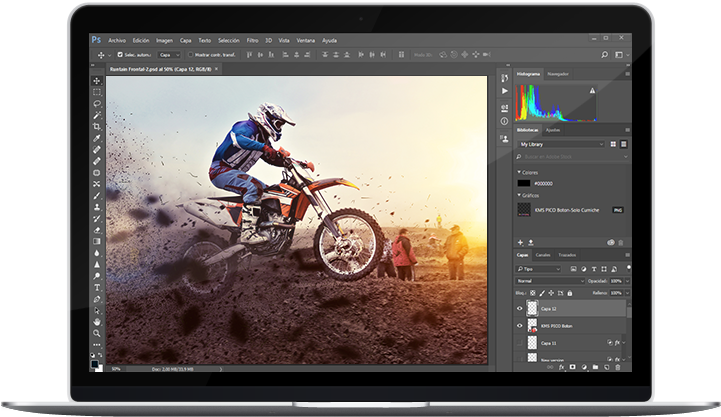Viewport: 721px width, 417px height.
Task: Open the search magnifier in options bar
Action: coord(605,55)
